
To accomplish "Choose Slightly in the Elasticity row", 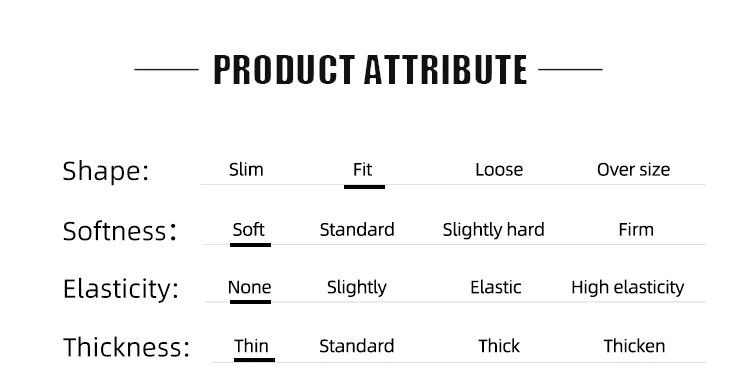I will [356, 288].
